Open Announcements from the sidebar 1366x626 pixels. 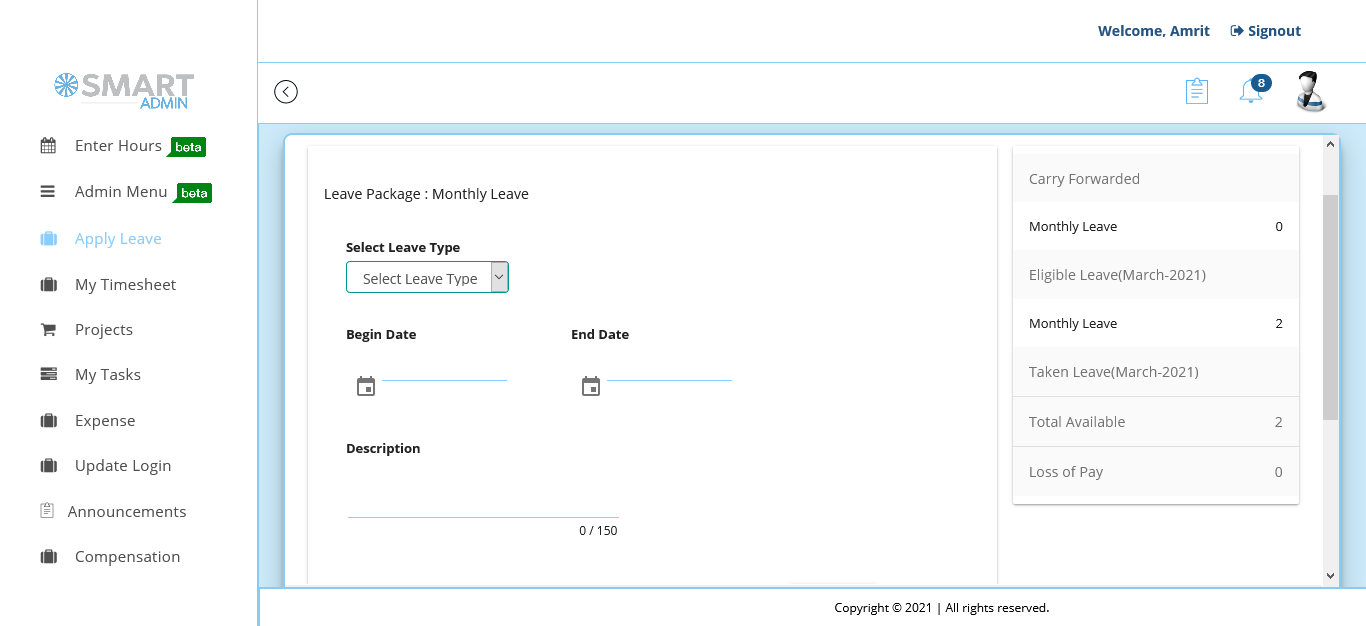coord(127,512)
